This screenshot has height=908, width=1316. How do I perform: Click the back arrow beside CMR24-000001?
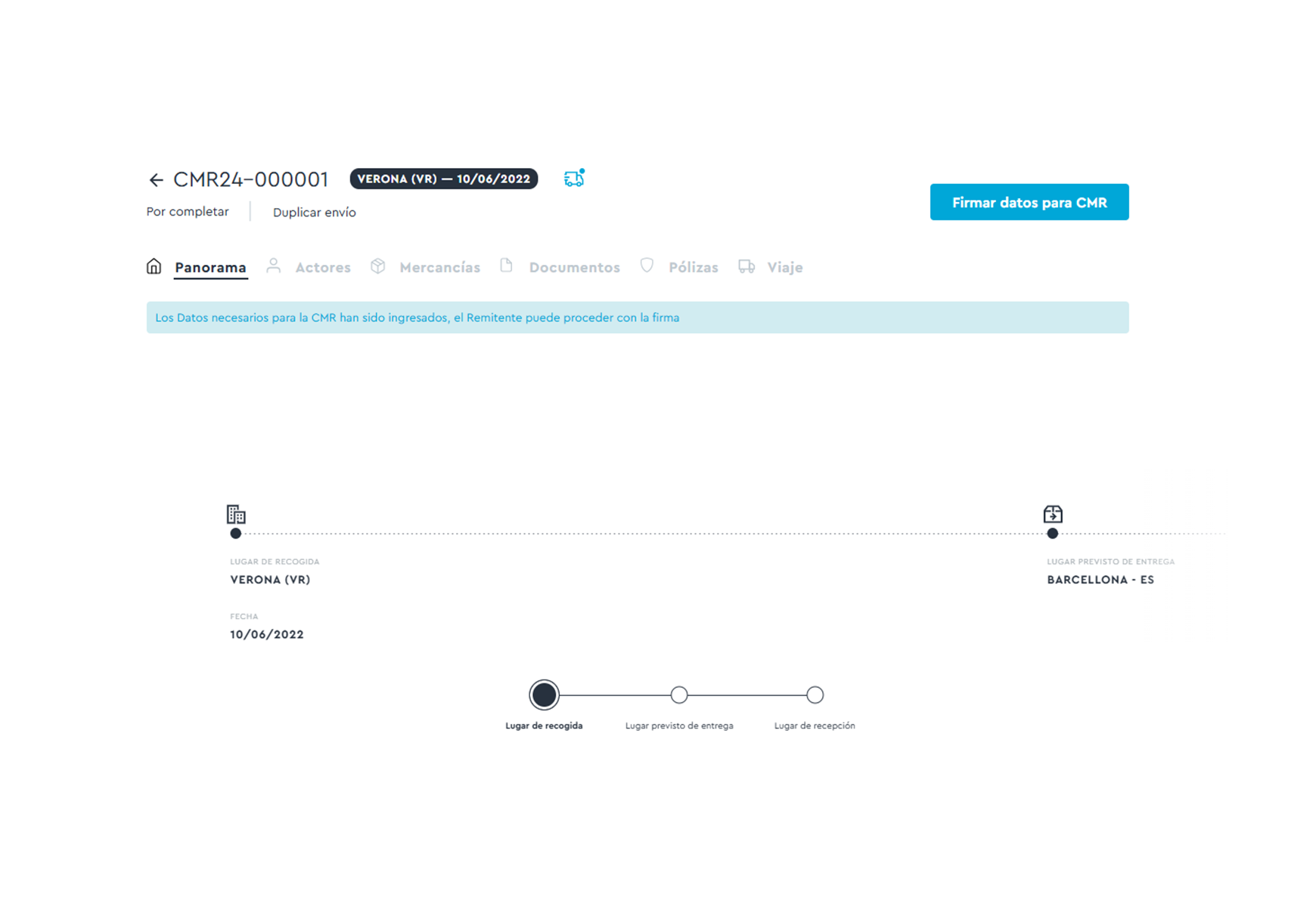coord(156,179)
